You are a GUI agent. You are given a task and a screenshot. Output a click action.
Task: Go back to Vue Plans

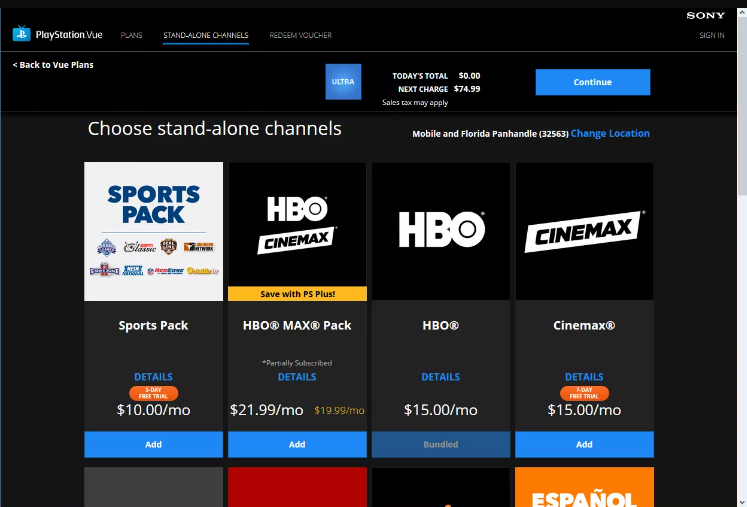53,65
